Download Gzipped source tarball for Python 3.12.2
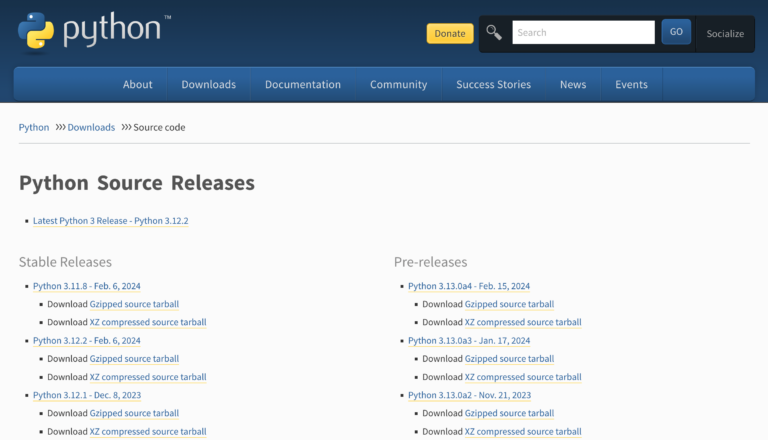 click(134, 359)
